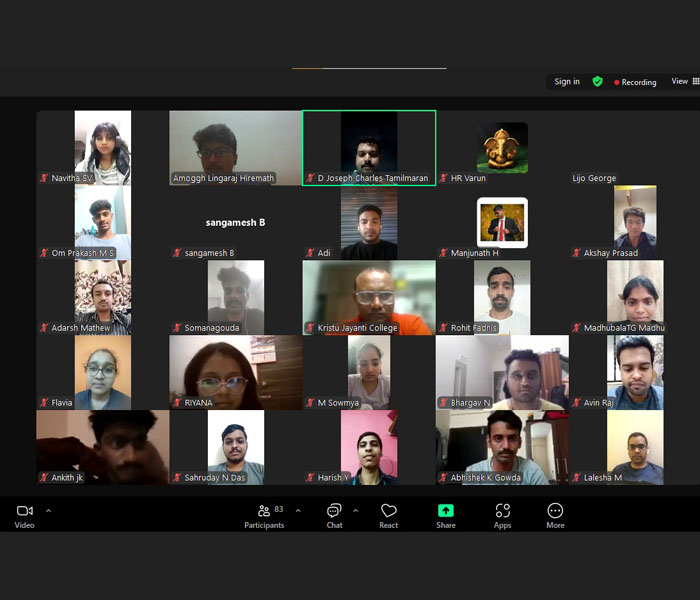Open the Chat panel
Viewport: 700px width, 600px height.
point(334,511)
